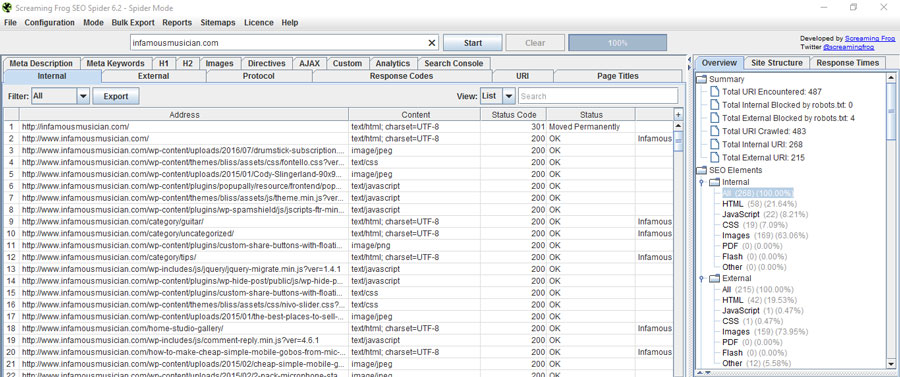This screenshot has width=900, height=377.
Task: Open the Mode menu
Action: click(93, 23)
